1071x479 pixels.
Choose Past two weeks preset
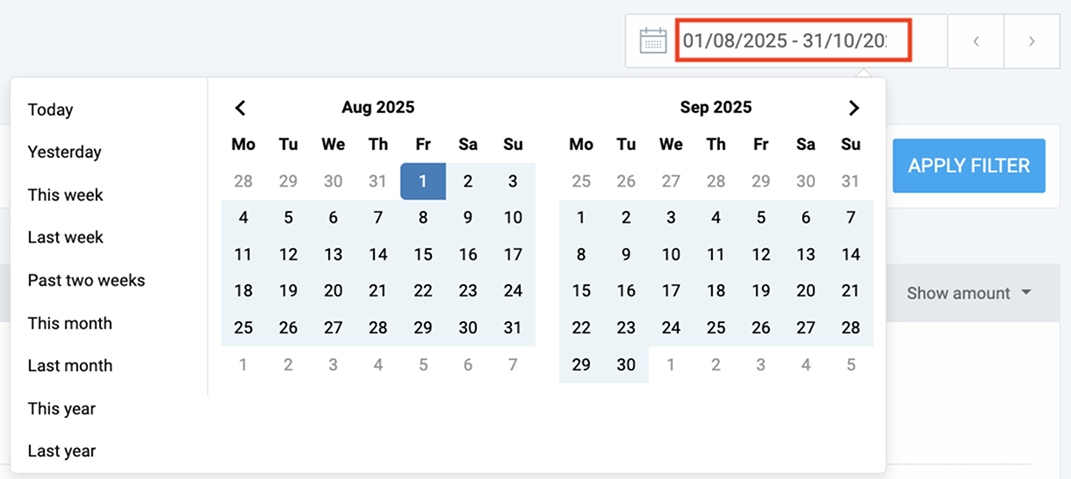(x=86, y=280)
